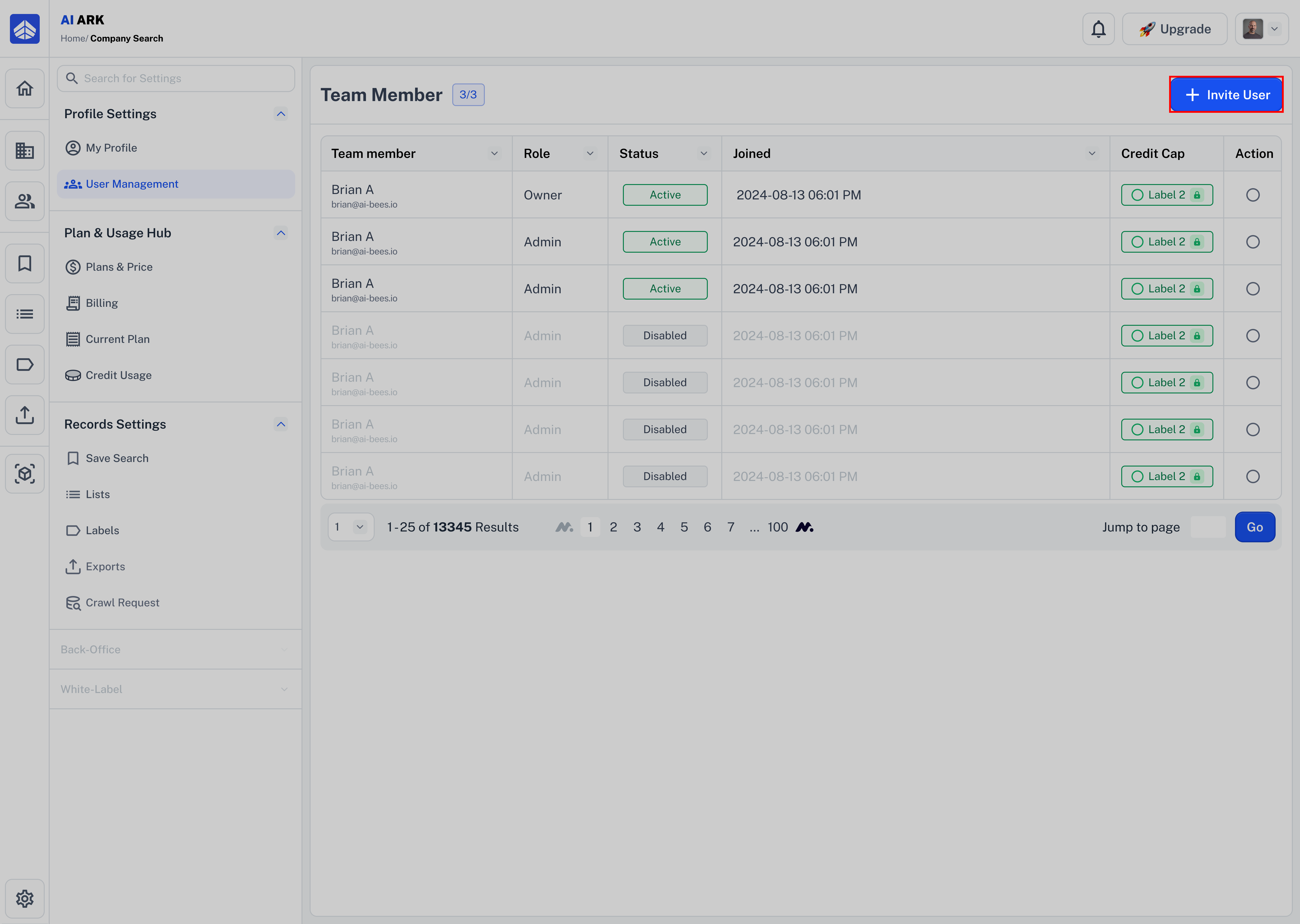The image size is (1300, 924).
Task: Select radio for first Active Admin row
Action: click(x=1253, y=242)
